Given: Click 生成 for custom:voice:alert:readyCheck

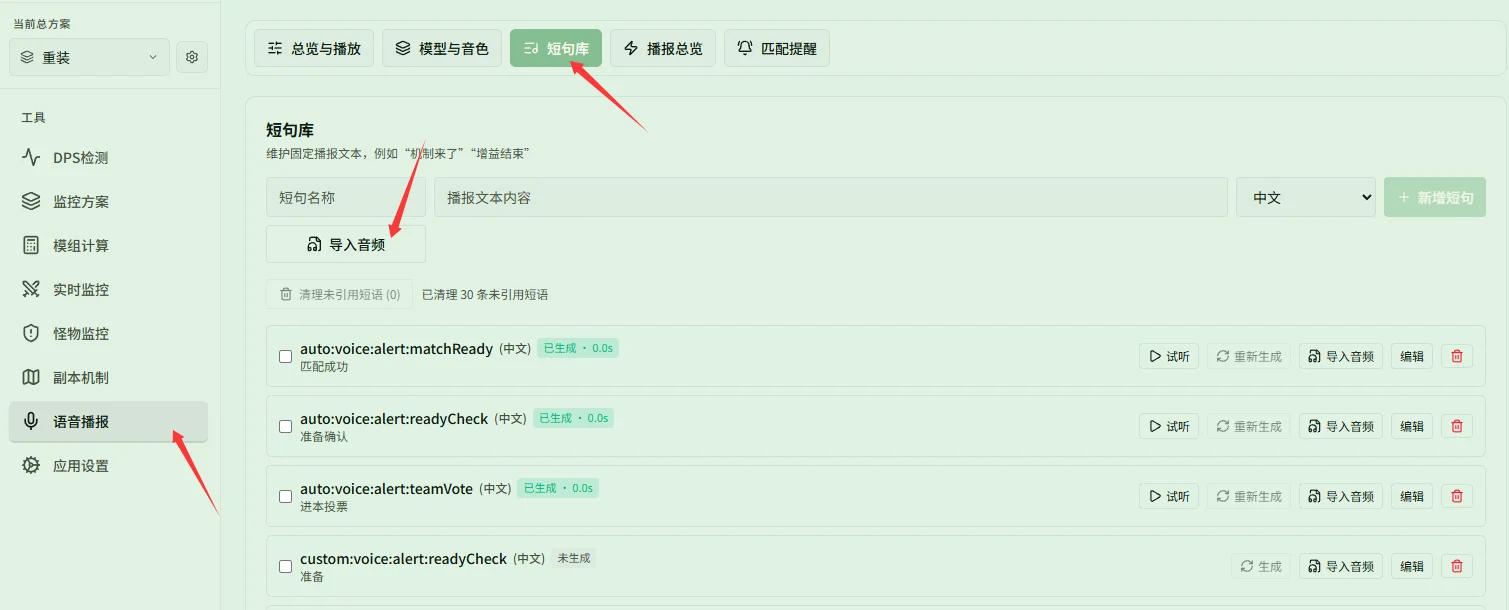Looking at the screenshot, I should 1261,567.
